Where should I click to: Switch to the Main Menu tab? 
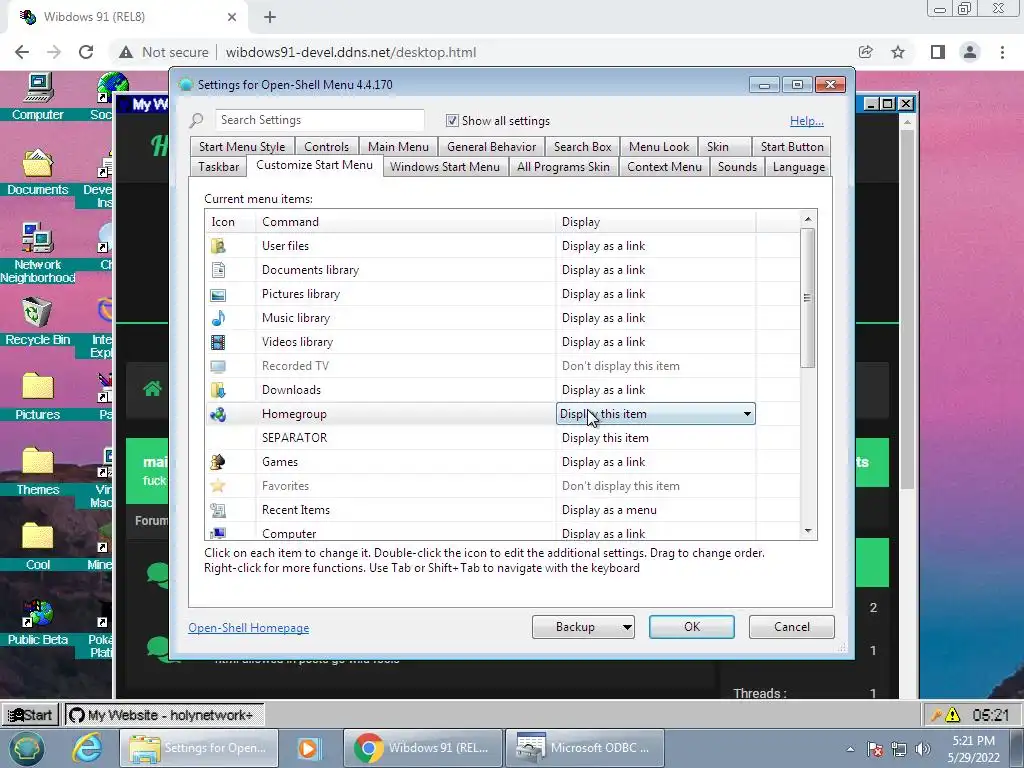398,147
